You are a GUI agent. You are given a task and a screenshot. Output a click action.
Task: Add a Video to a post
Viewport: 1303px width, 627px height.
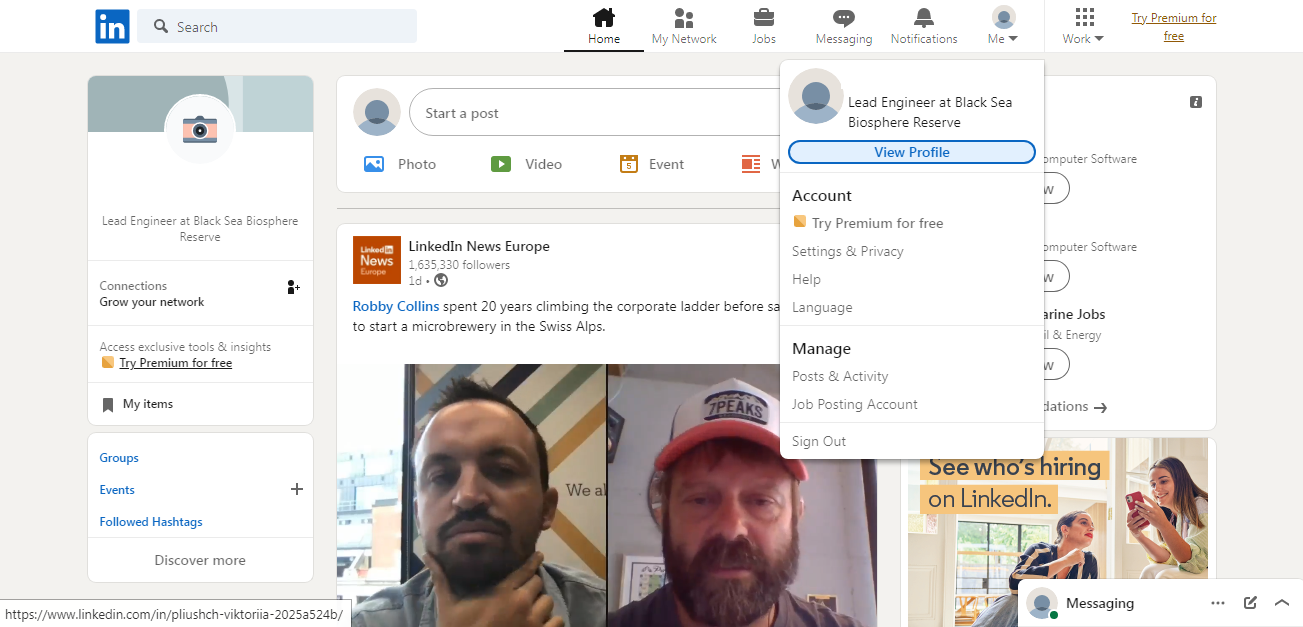[527, 164]
